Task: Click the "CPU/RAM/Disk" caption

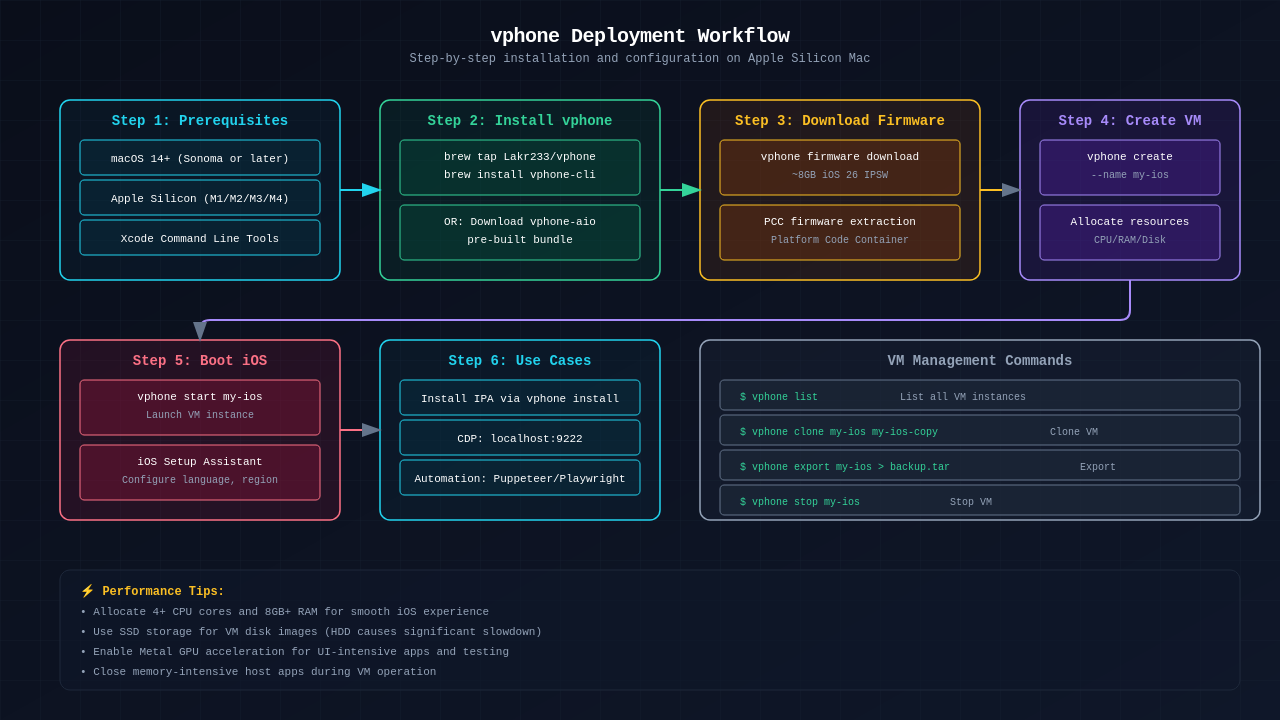Action: pos(1130,240)
